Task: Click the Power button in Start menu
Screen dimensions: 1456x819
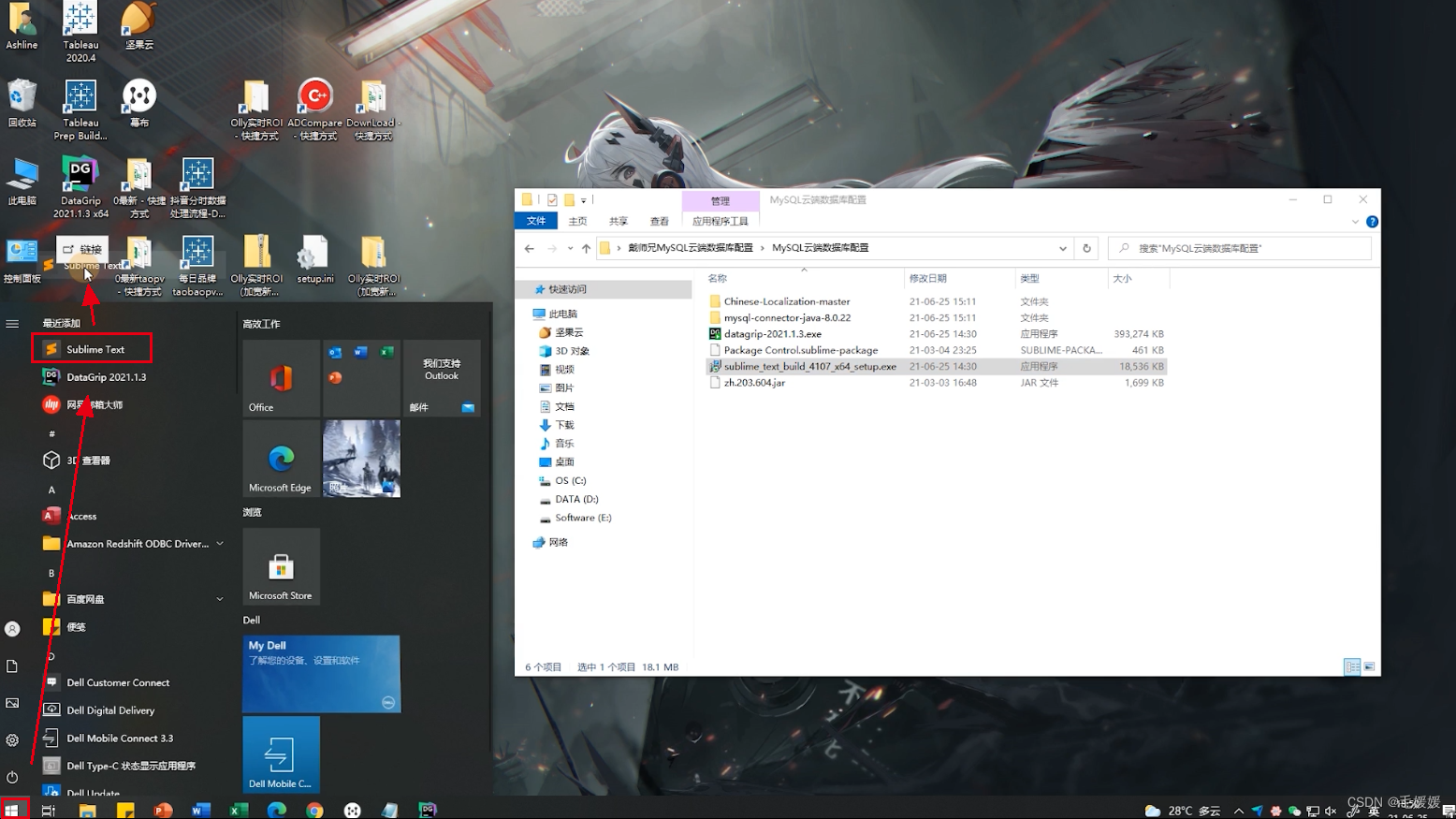Action: (x=12, y=777)
